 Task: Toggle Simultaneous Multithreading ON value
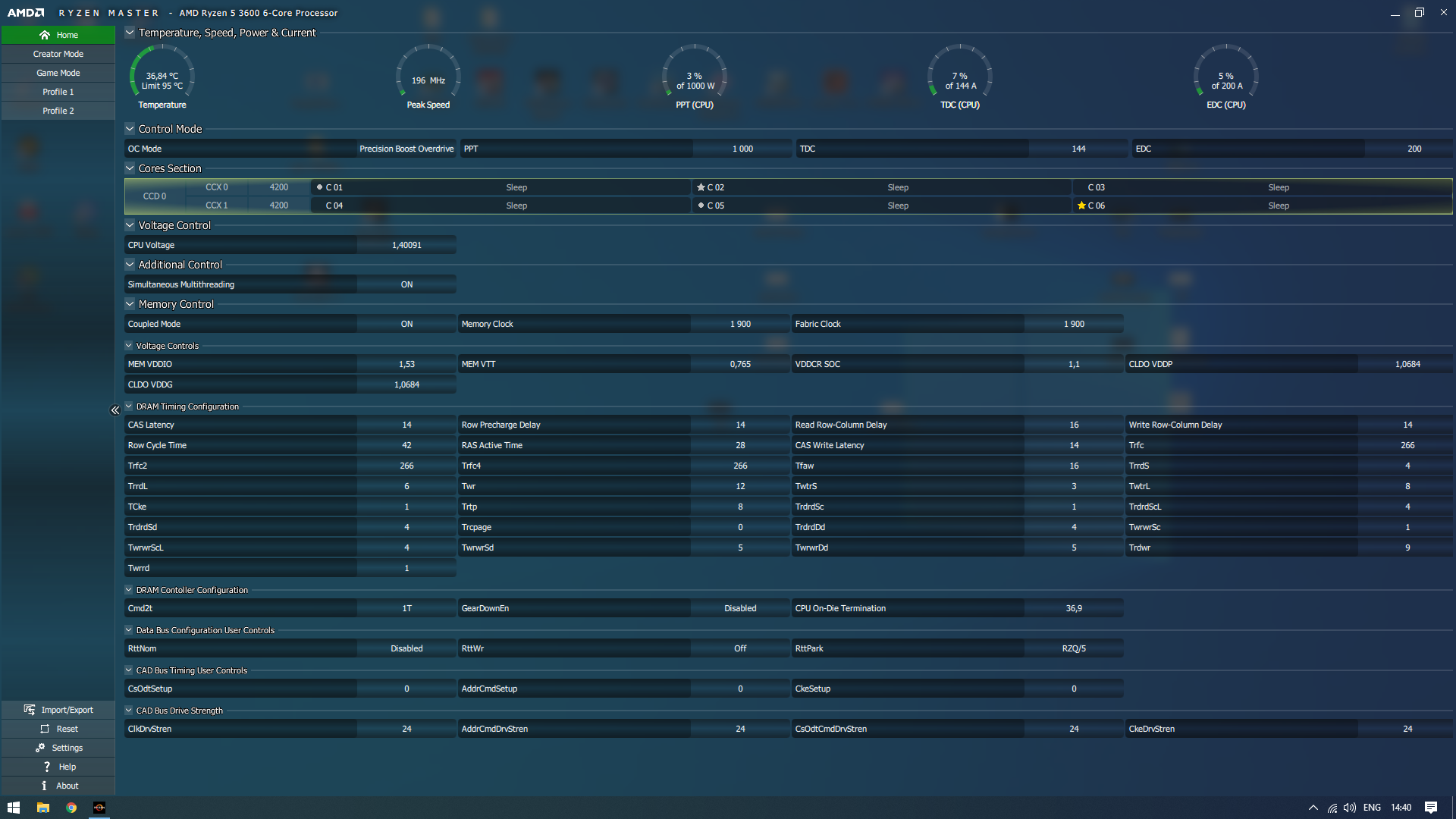click(x=406, y=284)
